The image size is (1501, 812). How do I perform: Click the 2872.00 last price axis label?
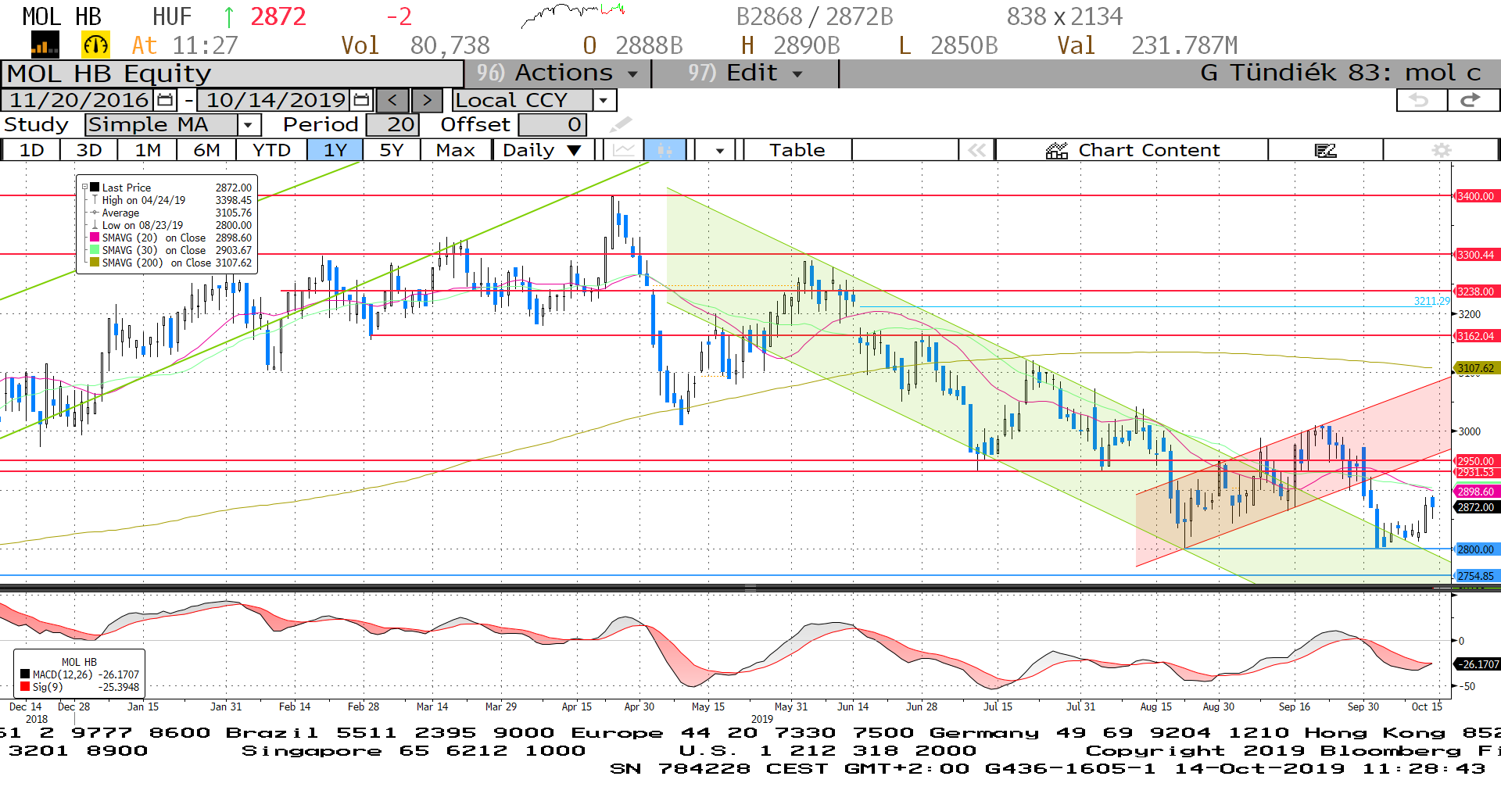click(x=1476, y=507)
